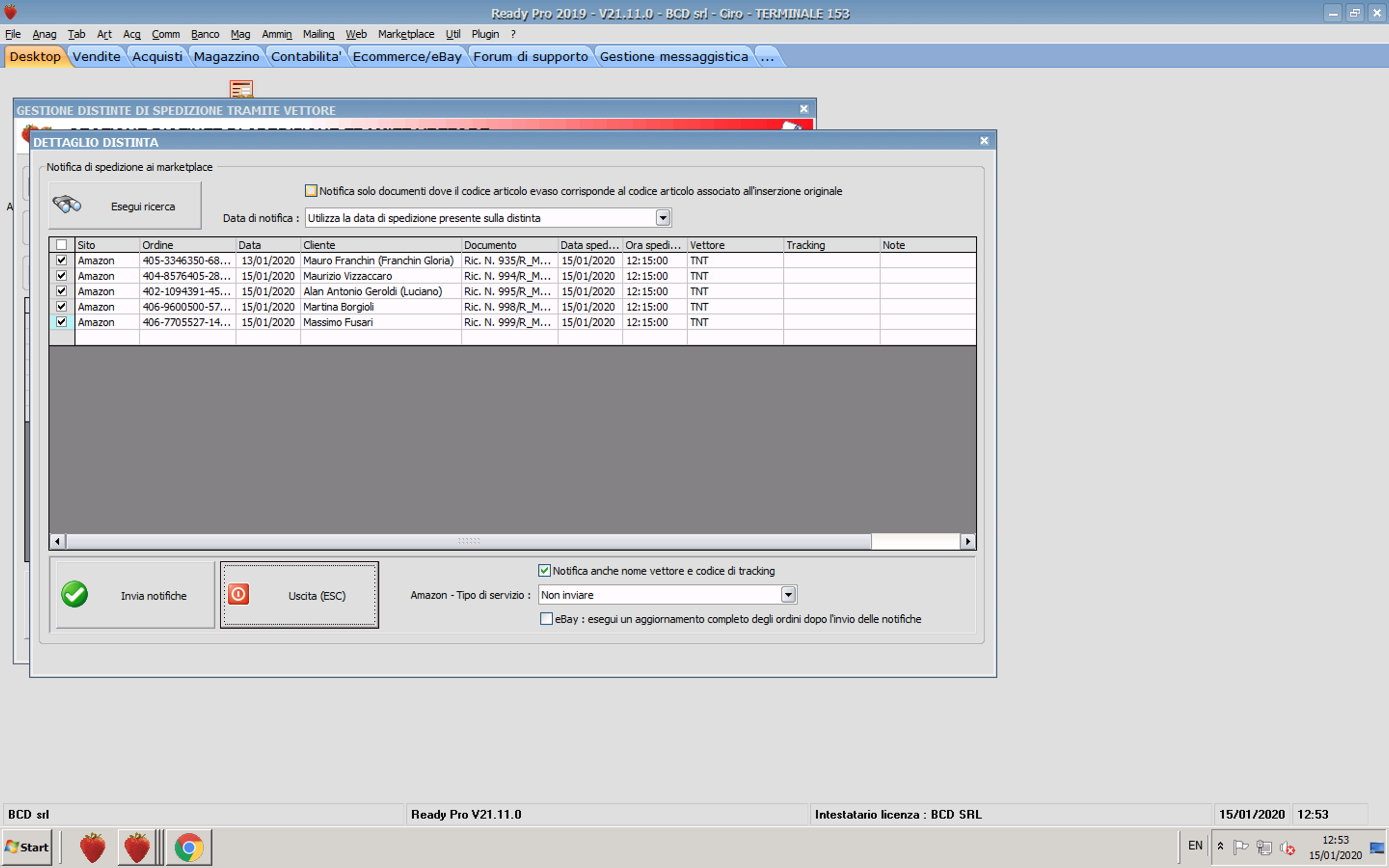
Task: Close the Dettaglio Distinta dialog
Action: pyautogui.click(x=984, y=141)
